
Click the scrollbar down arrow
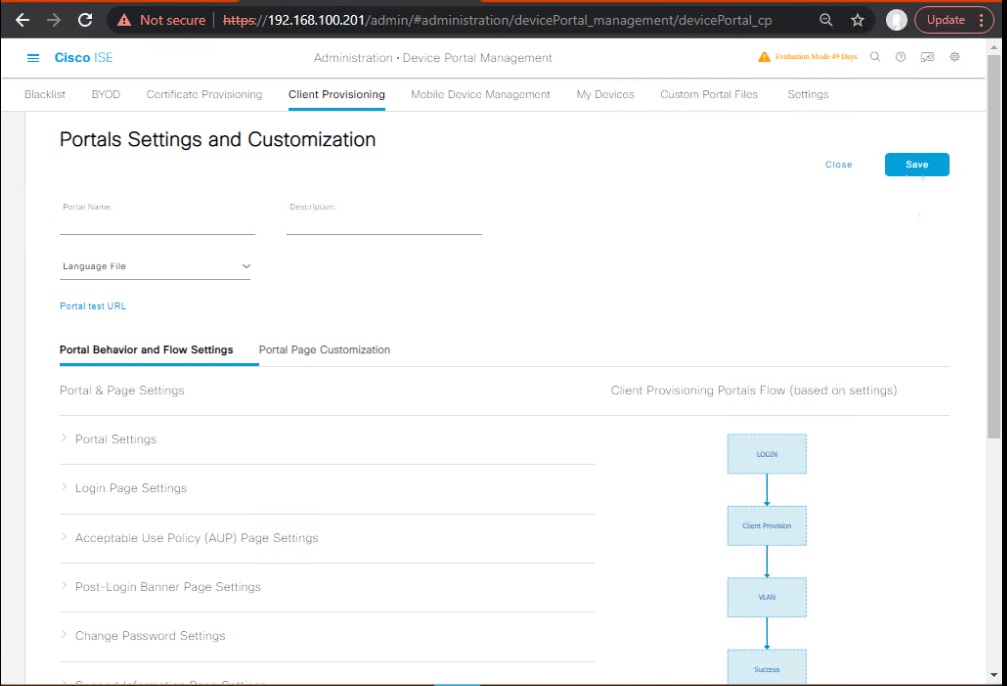[x=994, y=675]
